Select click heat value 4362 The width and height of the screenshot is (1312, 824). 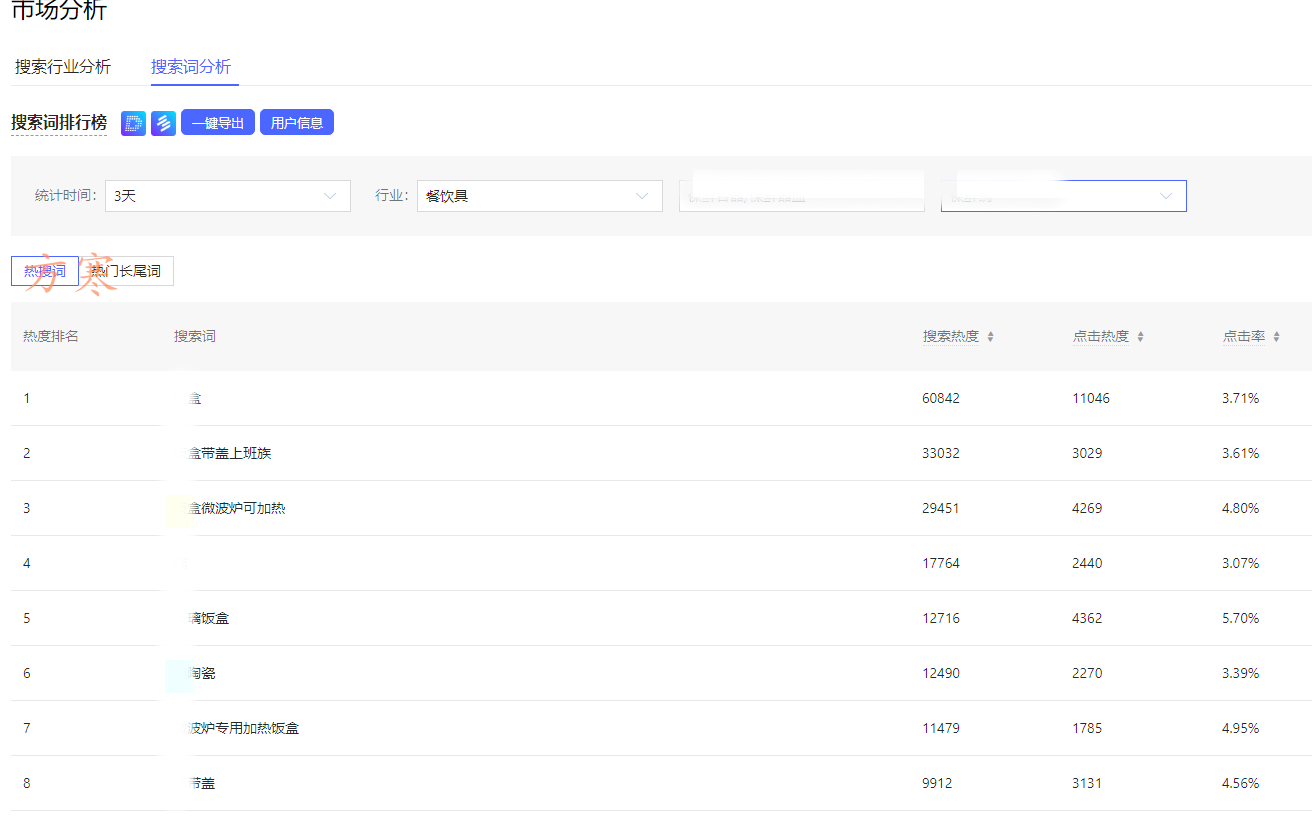pyautogui.click(x=1087, y=618)
